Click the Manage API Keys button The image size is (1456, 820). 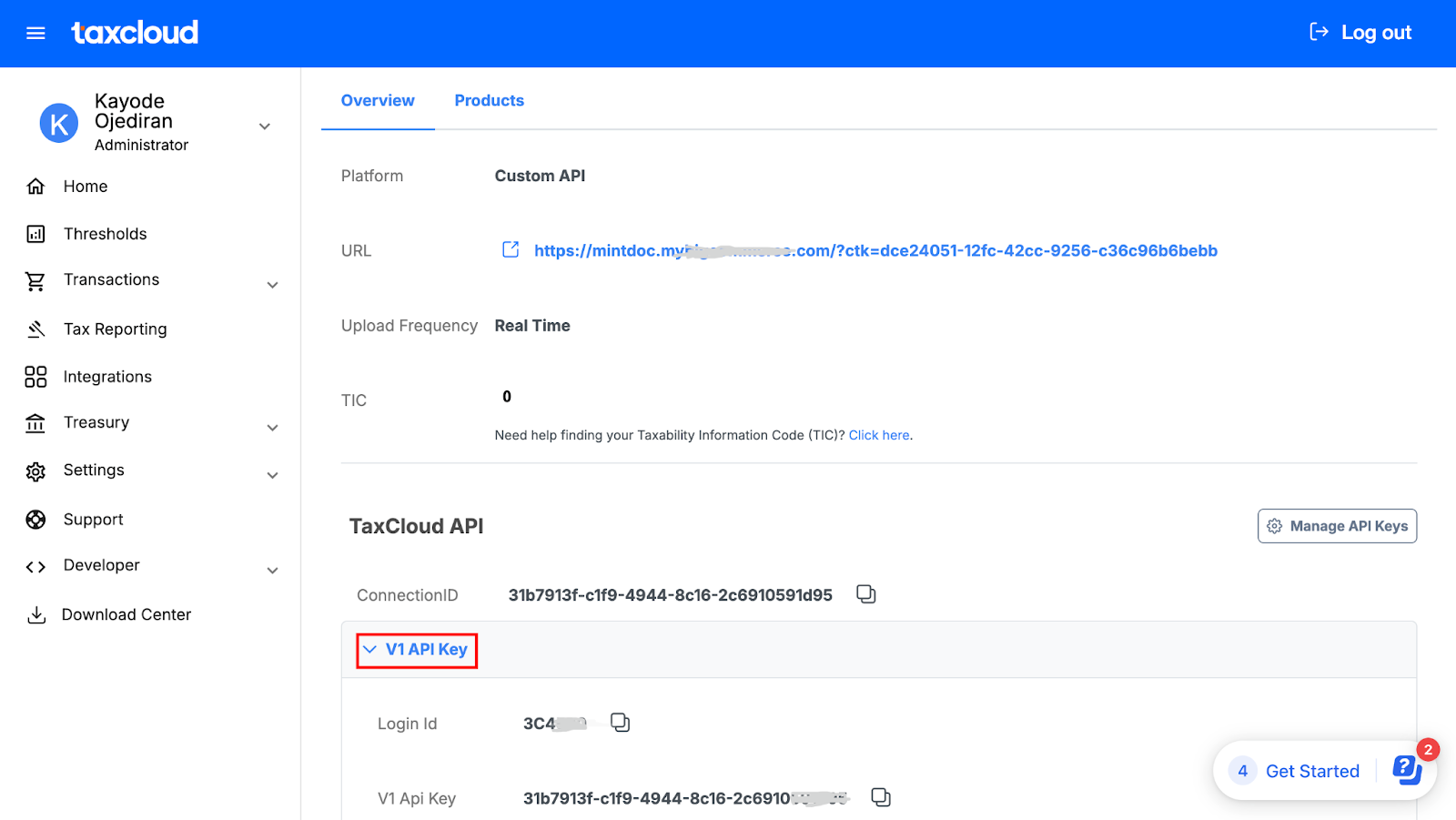pyautogui.click(x=1337, y=526)
